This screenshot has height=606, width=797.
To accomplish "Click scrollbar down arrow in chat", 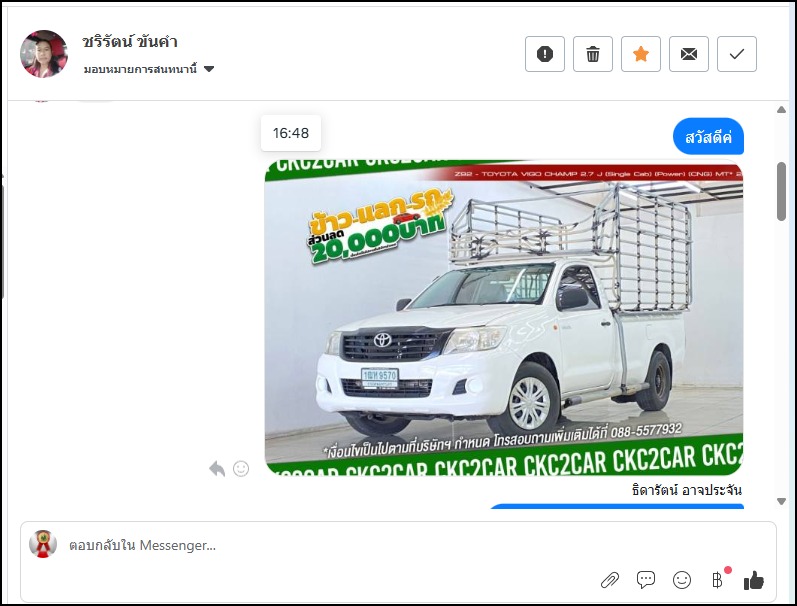I will [781, 501].
